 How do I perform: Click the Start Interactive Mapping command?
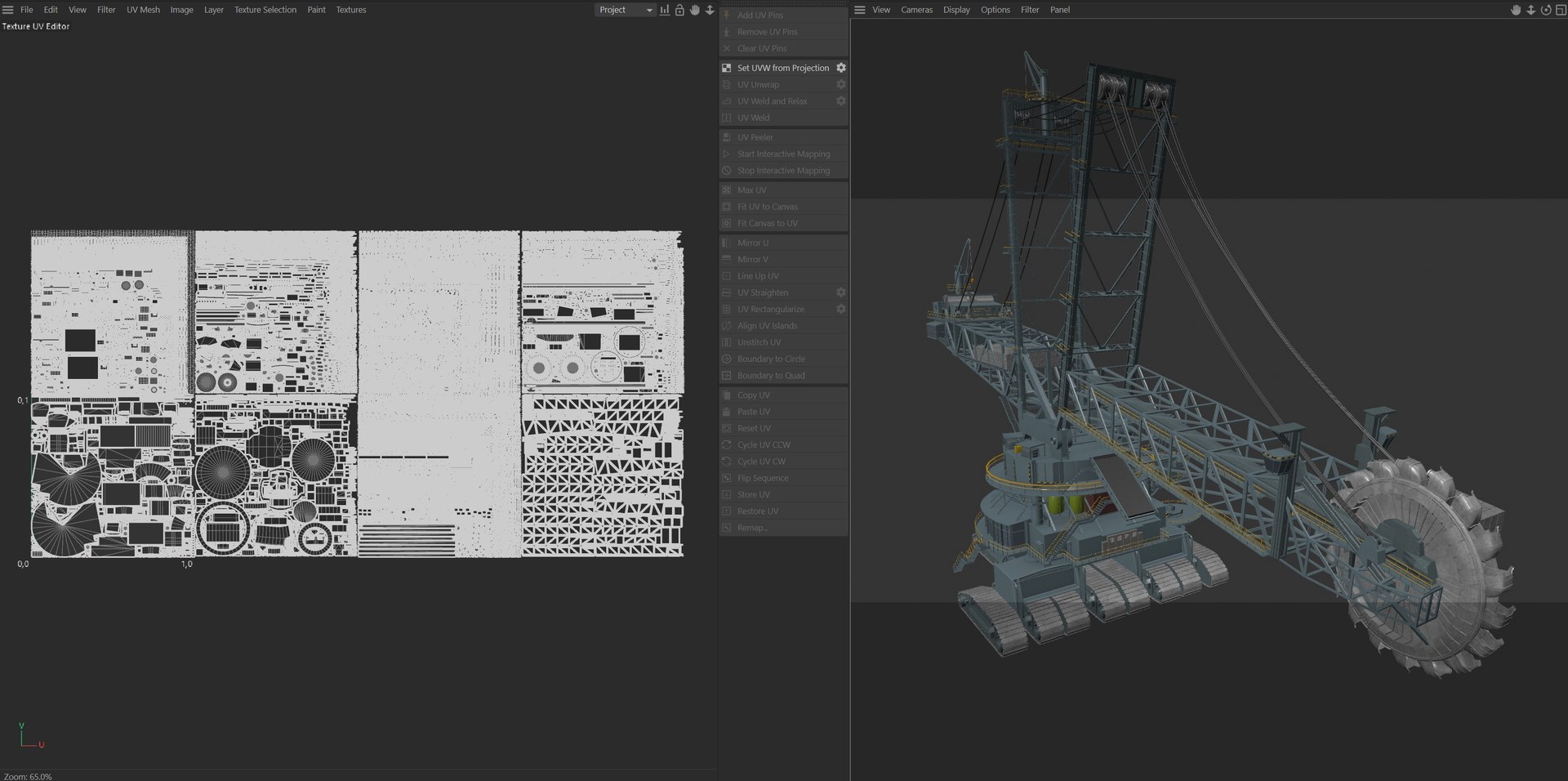pos(784,154)
